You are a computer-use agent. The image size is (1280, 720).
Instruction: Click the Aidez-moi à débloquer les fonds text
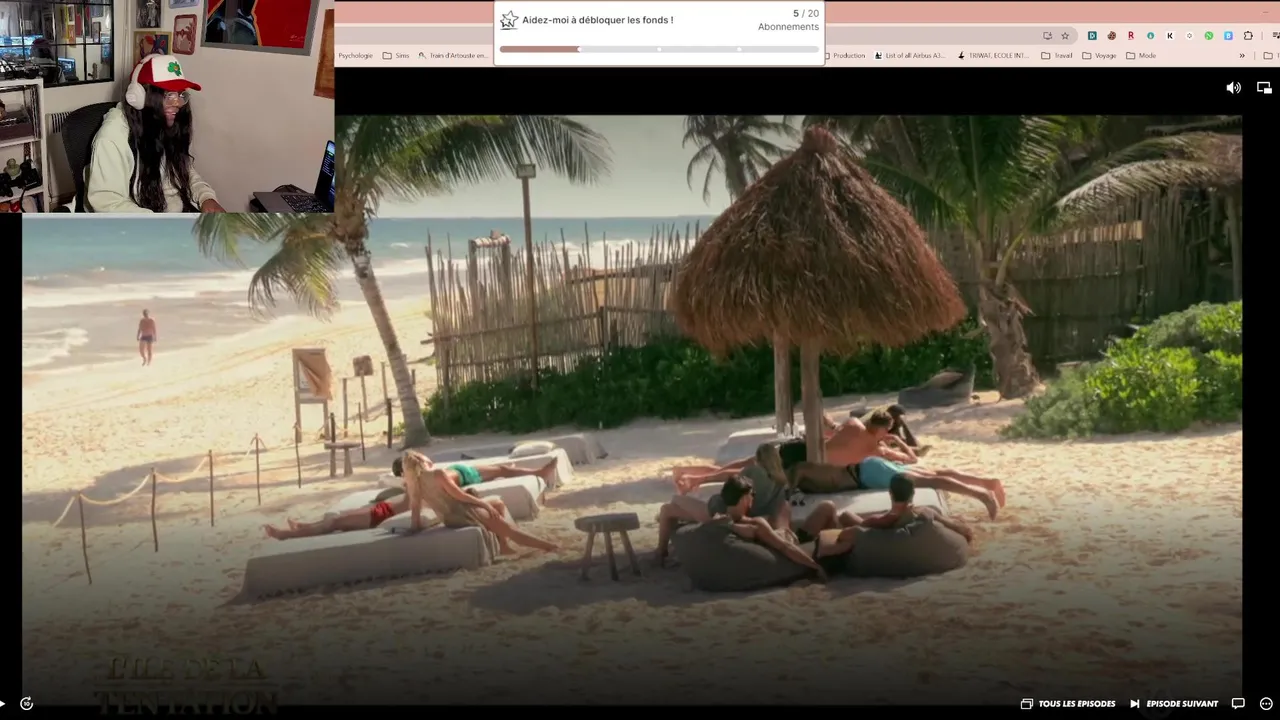click(598, 20)
